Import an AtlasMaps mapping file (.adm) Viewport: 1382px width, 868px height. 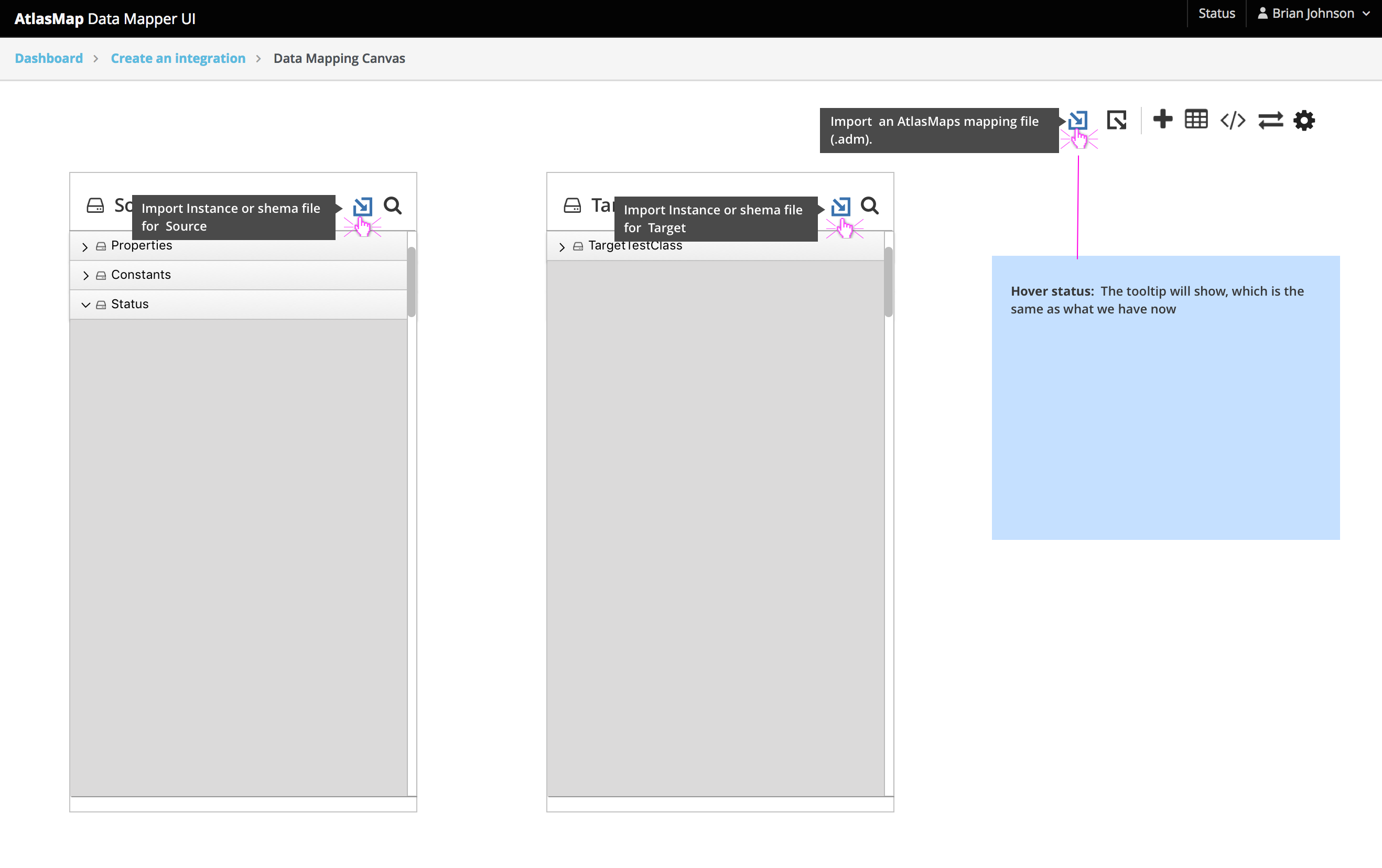pyautogui.click(x=1079, y=120)
